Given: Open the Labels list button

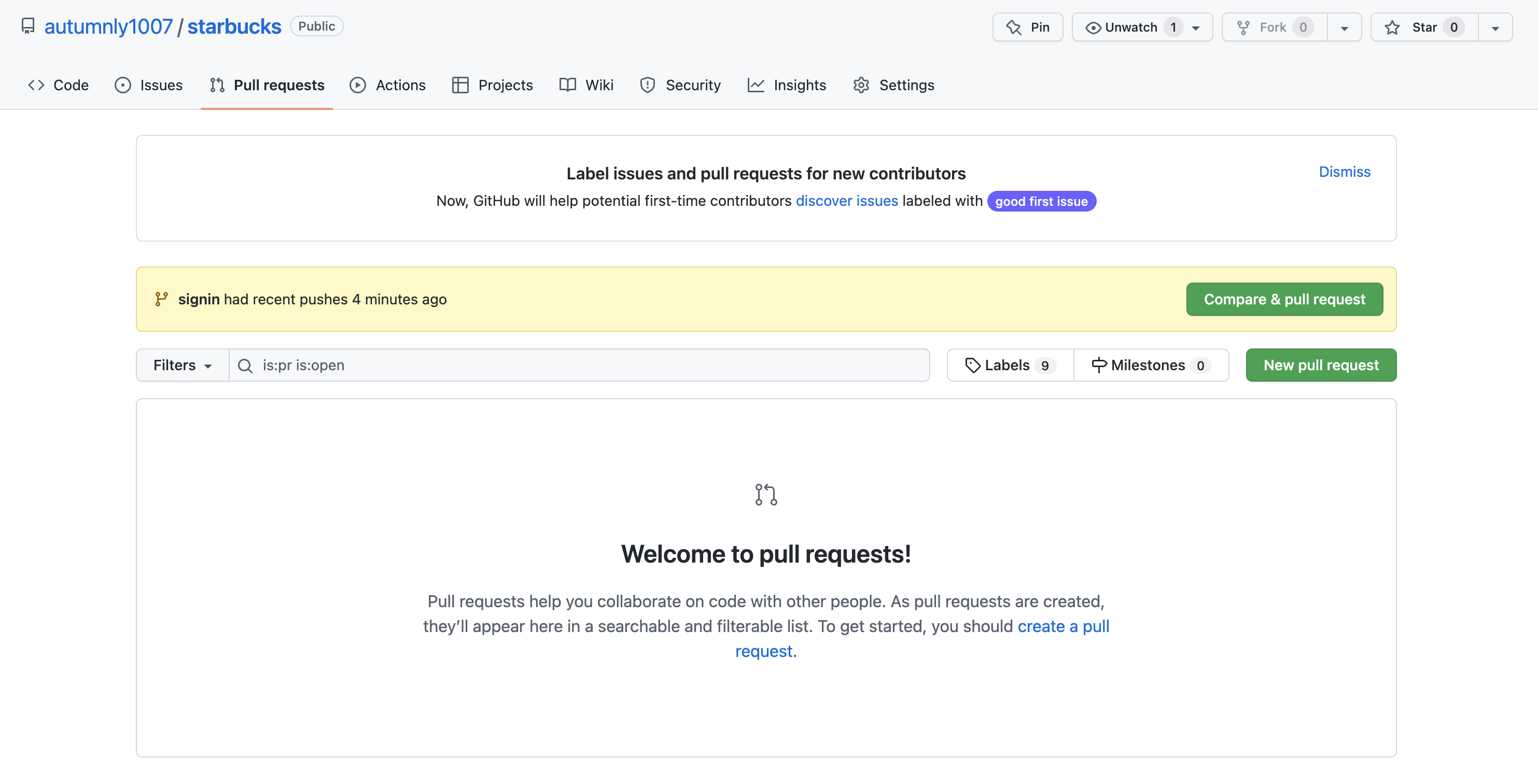Looking at the screenshot, I should coord(1010,366).
